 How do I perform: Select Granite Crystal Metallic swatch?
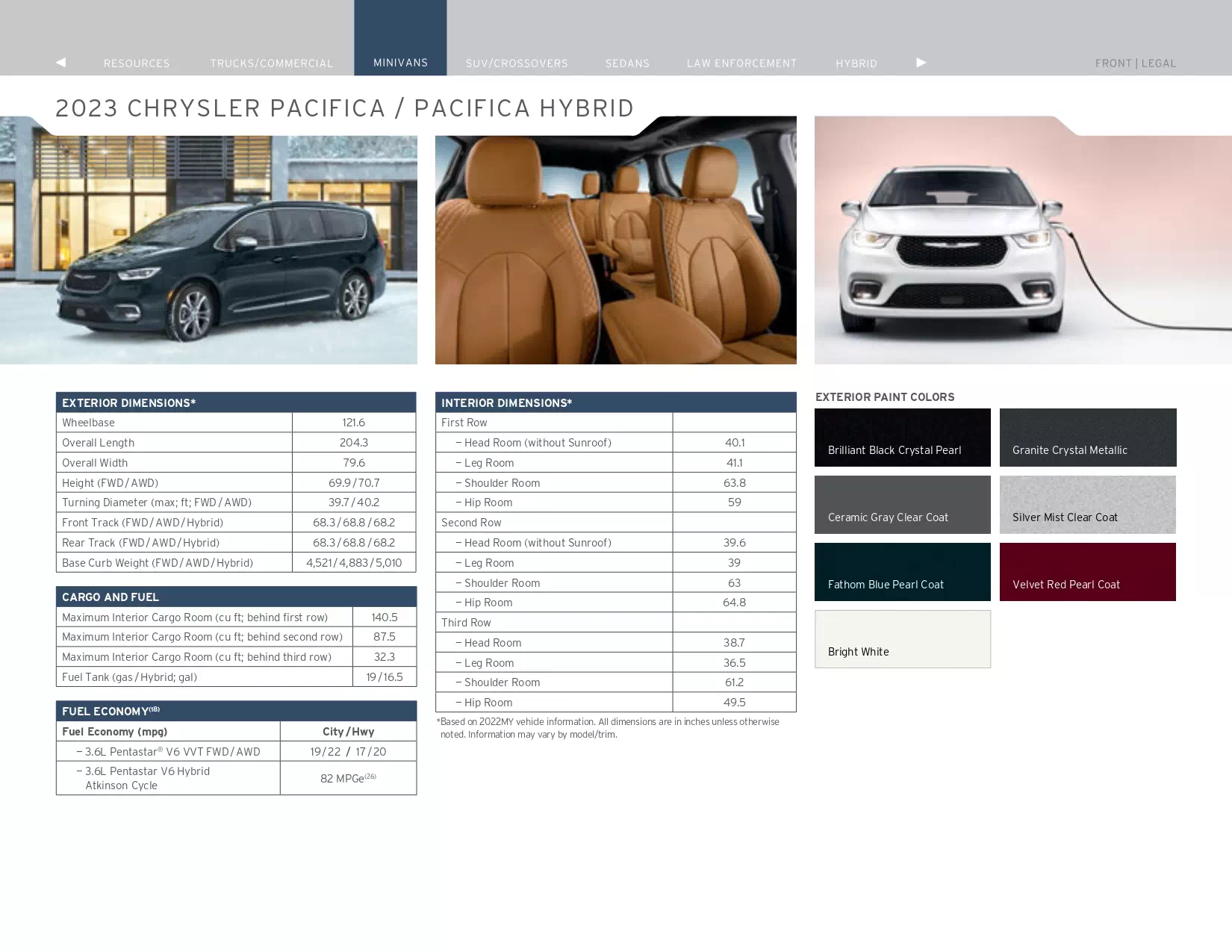pos(1088,438)
